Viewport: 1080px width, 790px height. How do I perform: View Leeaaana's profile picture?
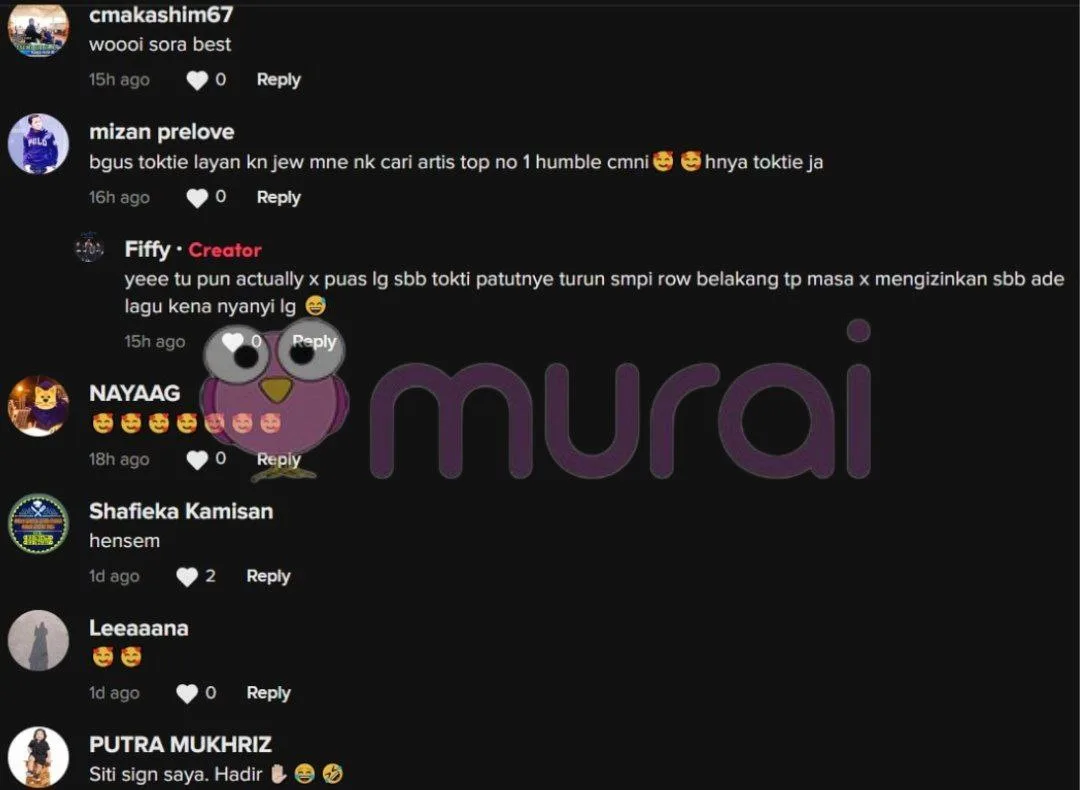tap(38, 640)
